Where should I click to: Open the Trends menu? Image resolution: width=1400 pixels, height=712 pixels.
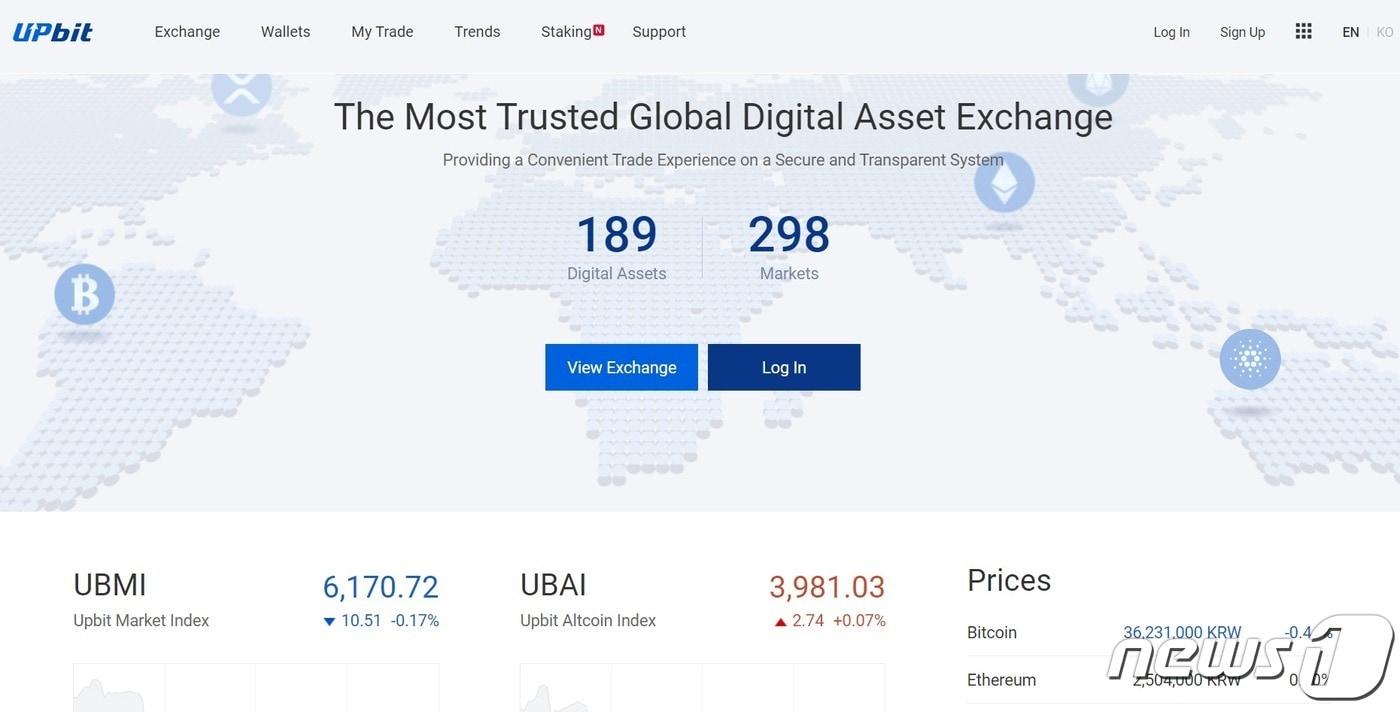tap(477, 32)
